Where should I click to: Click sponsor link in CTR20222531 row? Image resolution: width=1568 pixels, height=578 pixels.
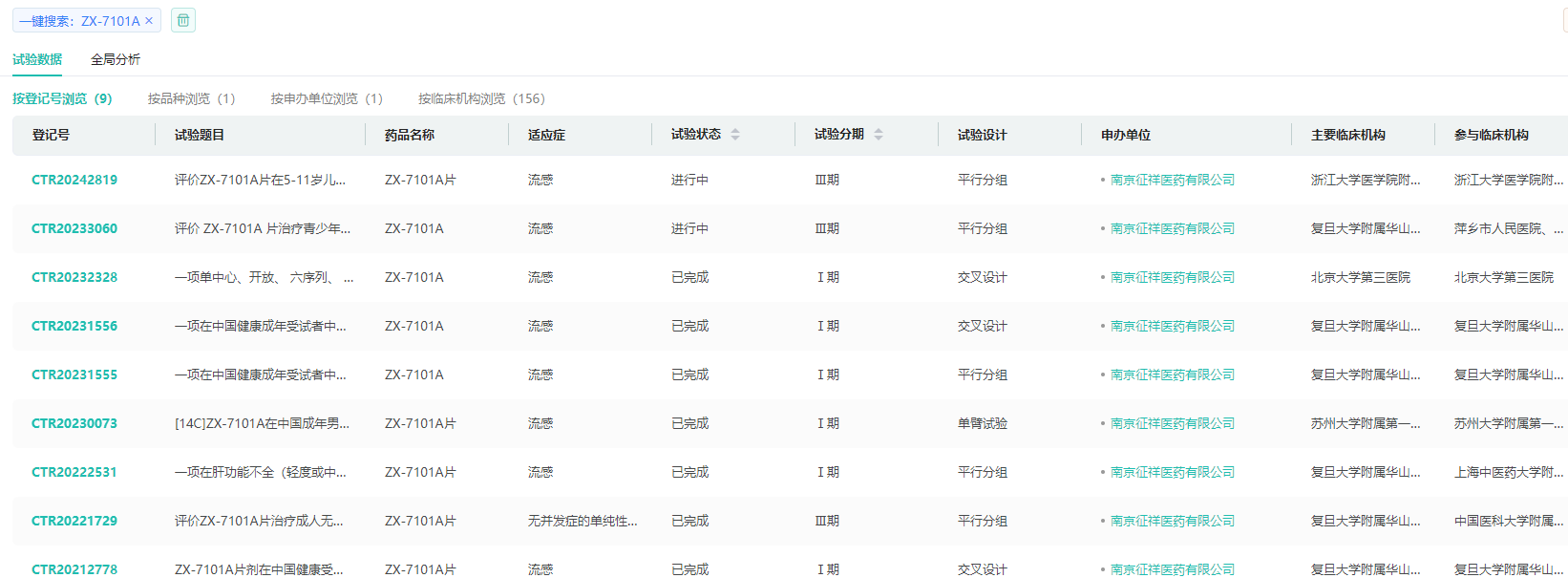(x=1172, y=472)
